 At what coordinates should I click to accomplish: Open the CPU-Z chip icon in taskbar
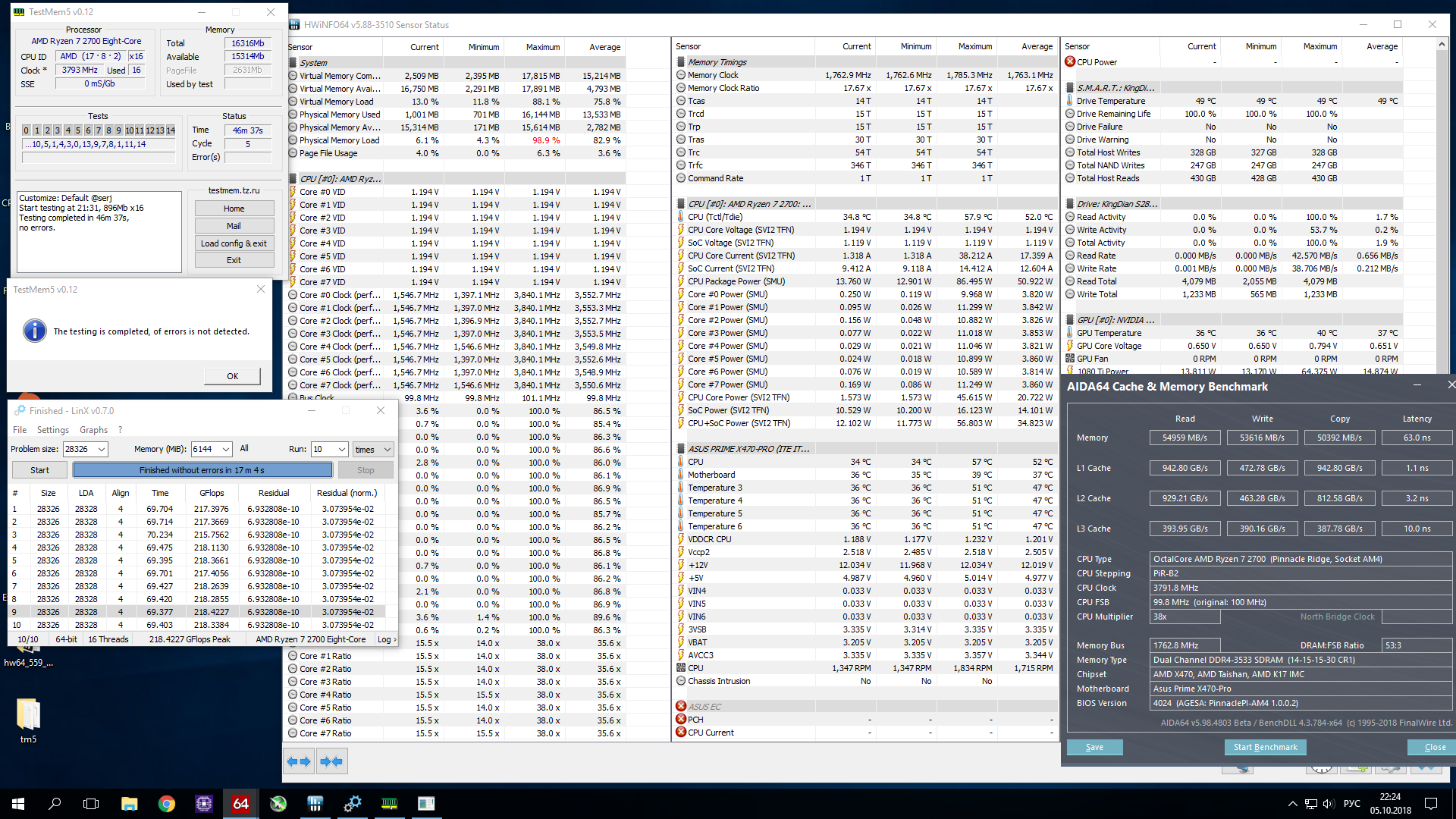(204, 804)
